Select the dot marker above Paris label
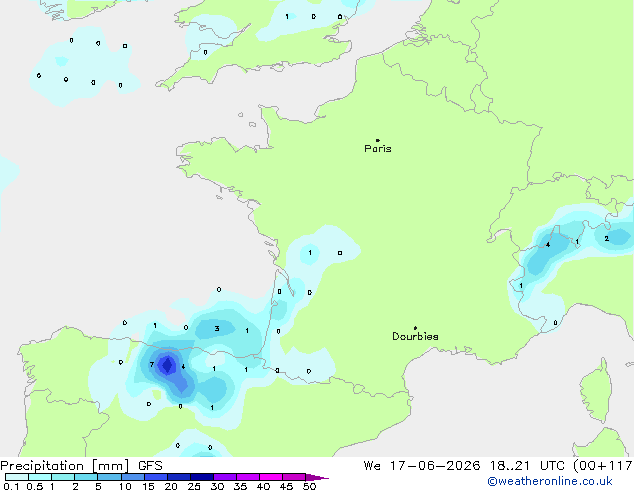 click(x=378, y=140)
